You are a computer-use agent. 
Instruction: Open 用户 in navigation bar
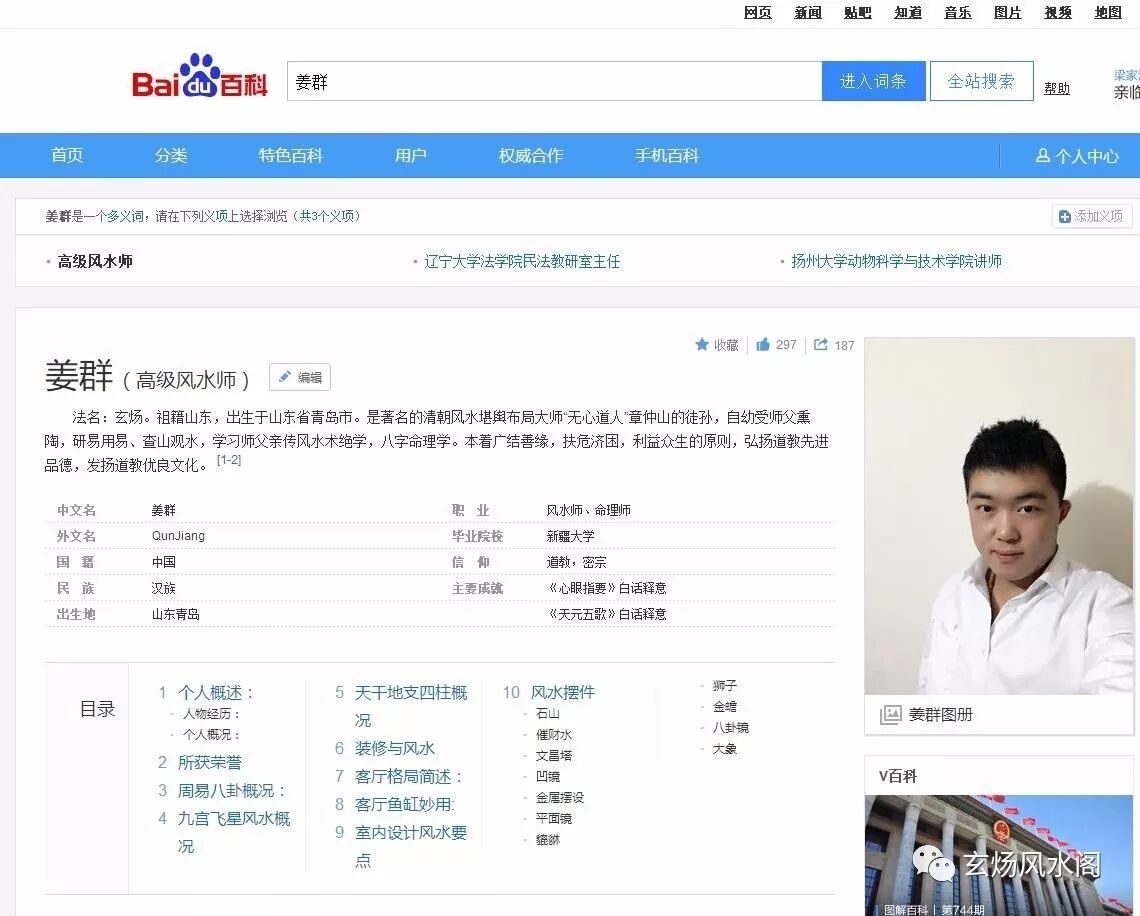pos(411,155)
